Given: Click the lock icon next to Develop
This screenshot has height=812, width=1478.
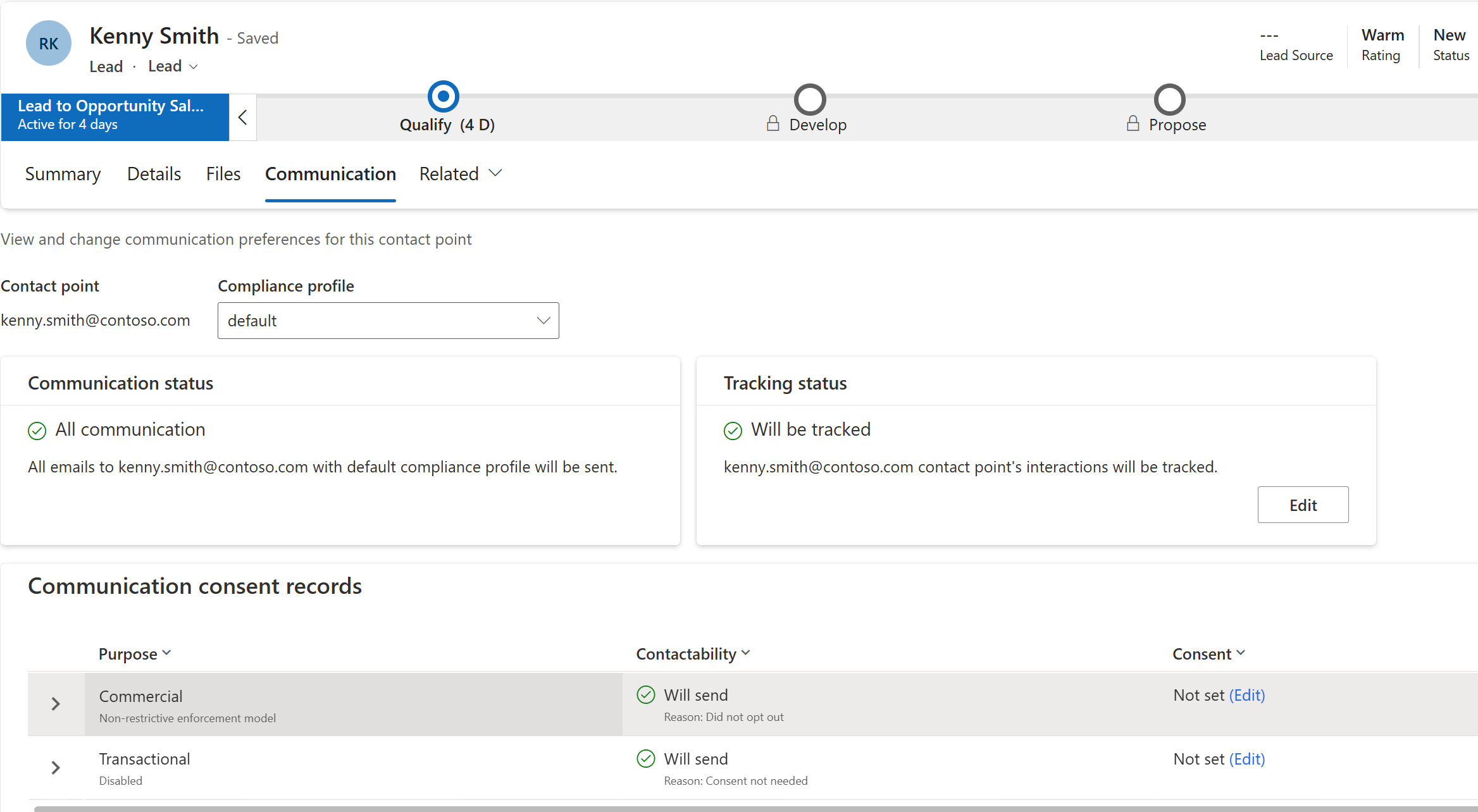Looking at the screenshot, I should coord(773,124).
